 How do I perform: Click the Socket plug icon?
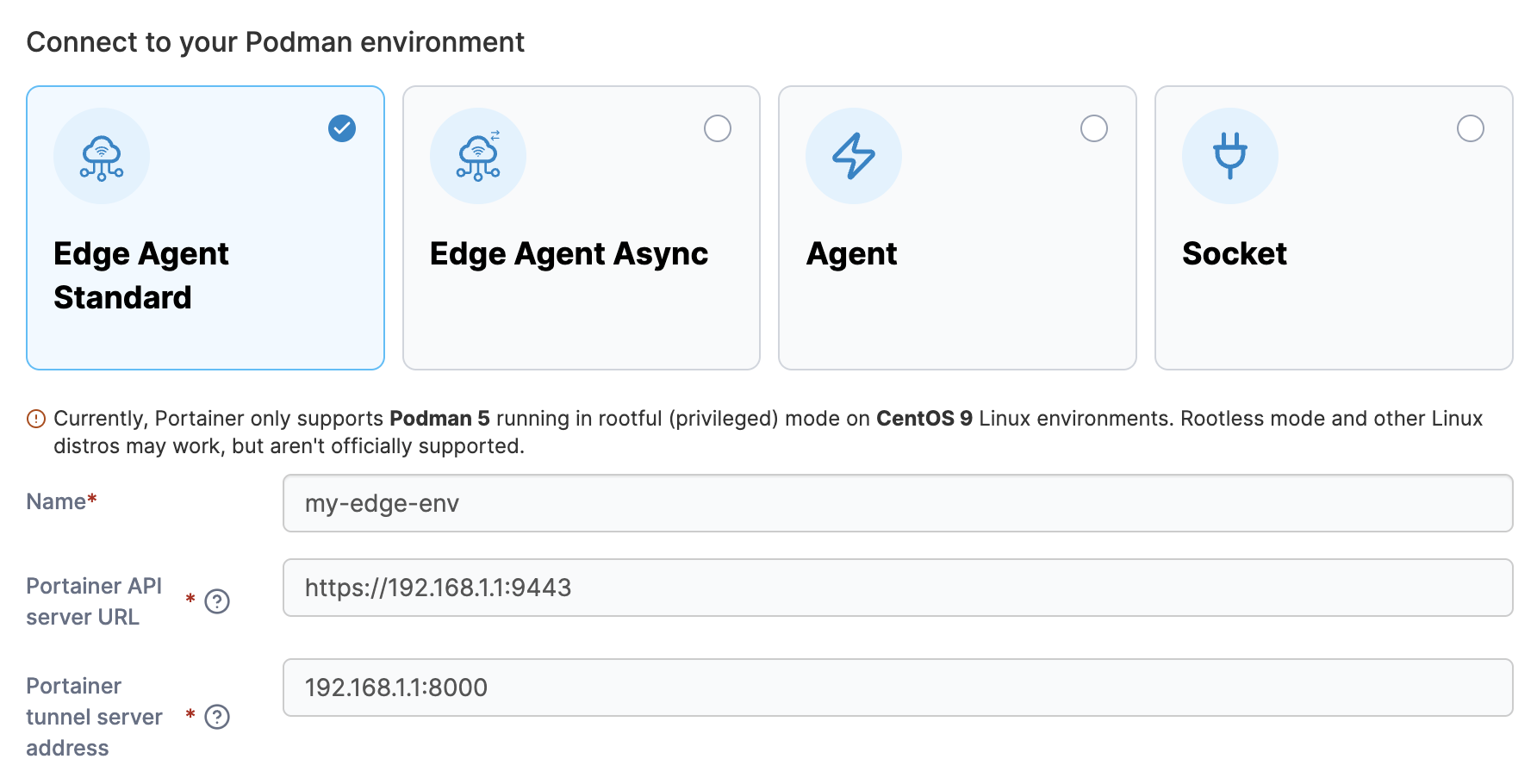1229,157
